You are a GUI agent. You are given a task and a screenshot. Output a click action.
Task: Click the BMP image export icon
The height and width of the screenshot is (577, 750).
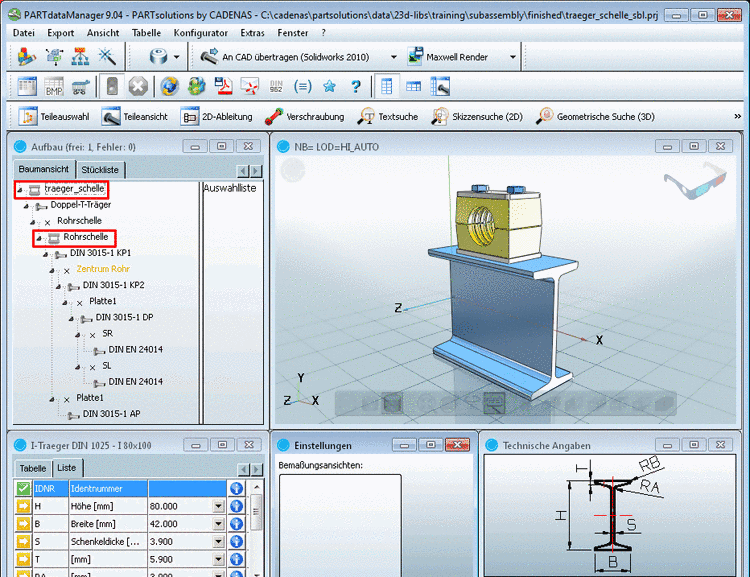coord(53,87)
